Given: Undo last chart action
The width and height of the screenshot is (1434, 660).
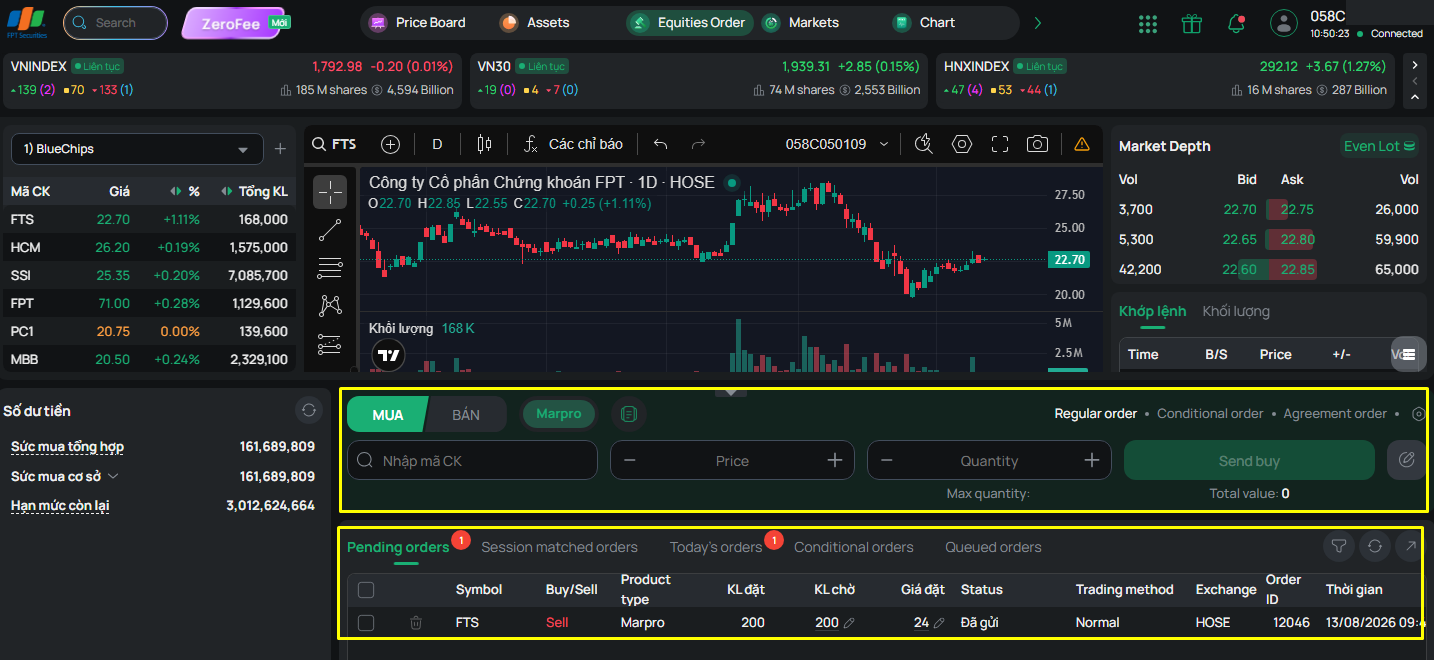Looking at the screenshot, I should (x=660, y=144).
